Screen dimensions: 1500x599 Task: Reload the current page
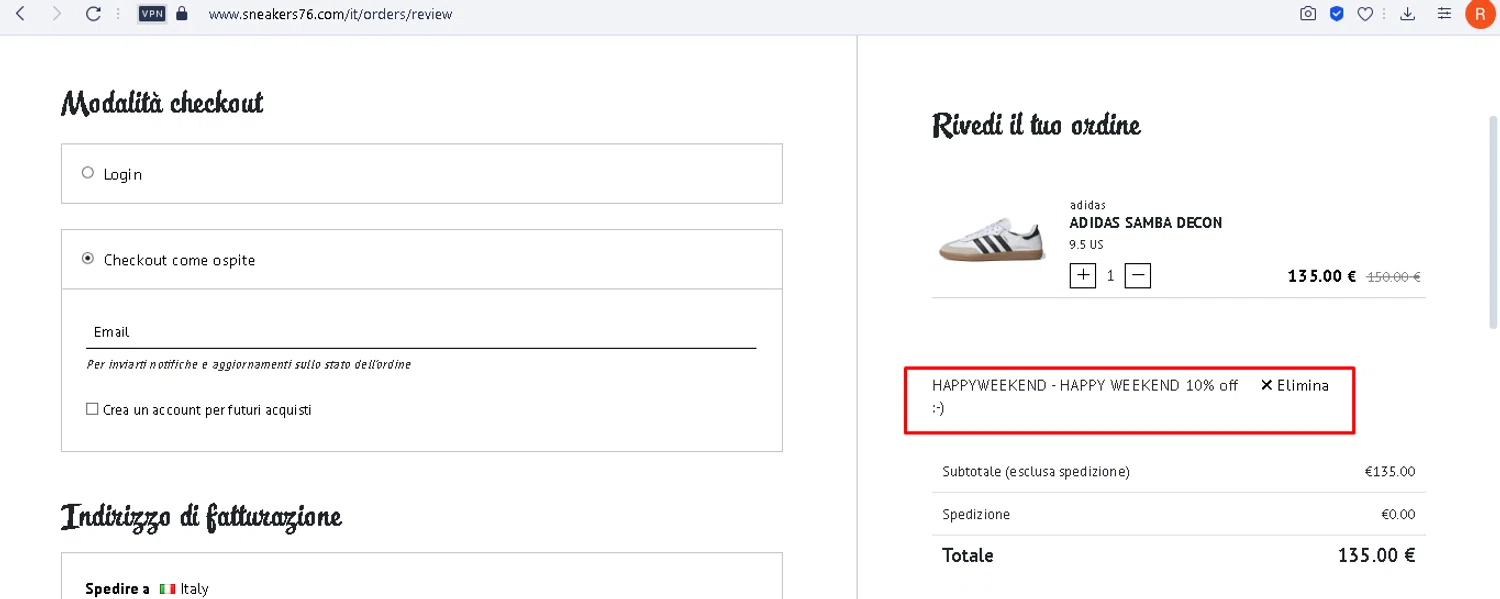[93, 14]
